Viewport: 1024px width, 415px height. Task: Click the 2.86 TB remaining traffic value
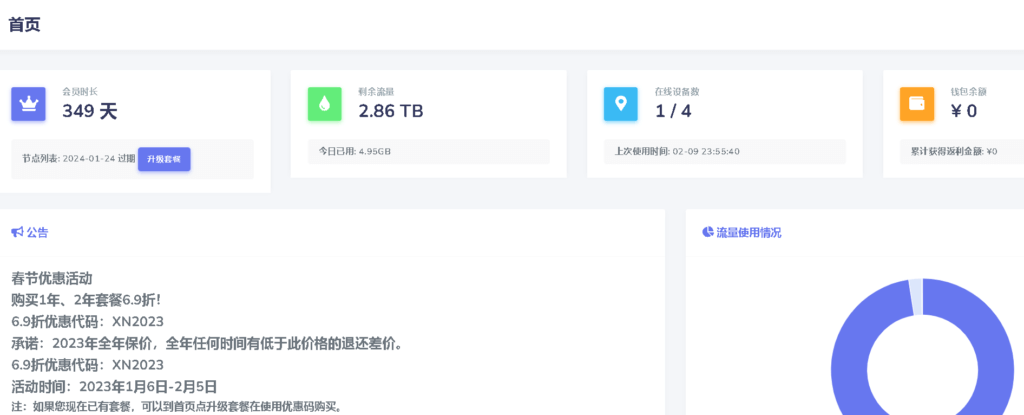[x=391, y=111]
